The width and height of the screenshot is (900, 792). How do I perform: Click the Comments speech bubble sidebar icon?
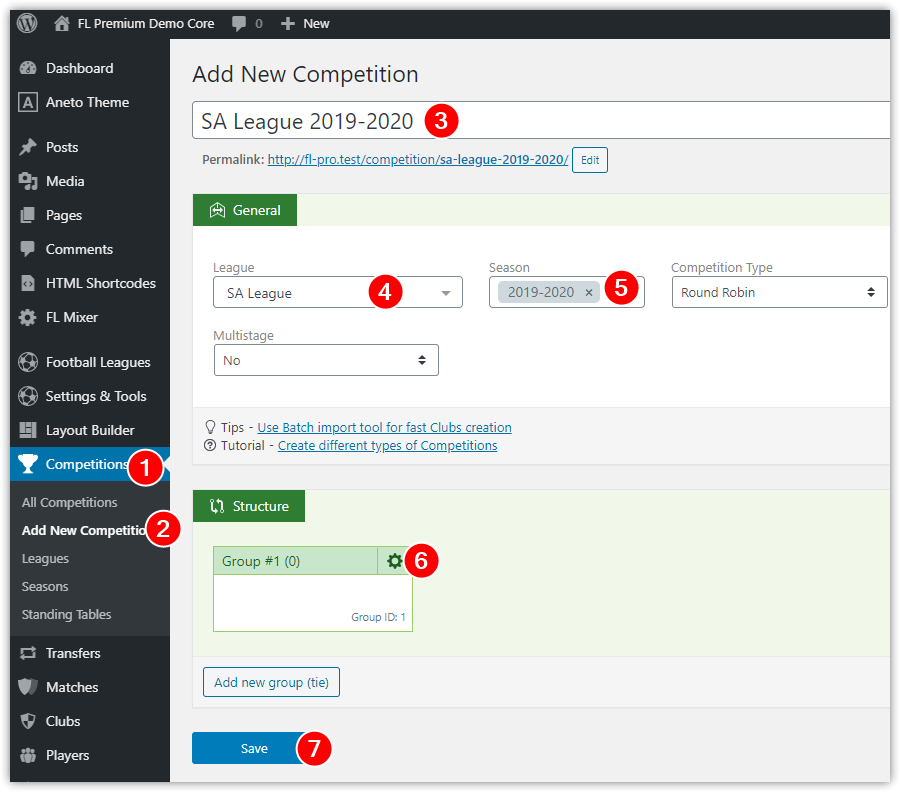coord(28,249)
